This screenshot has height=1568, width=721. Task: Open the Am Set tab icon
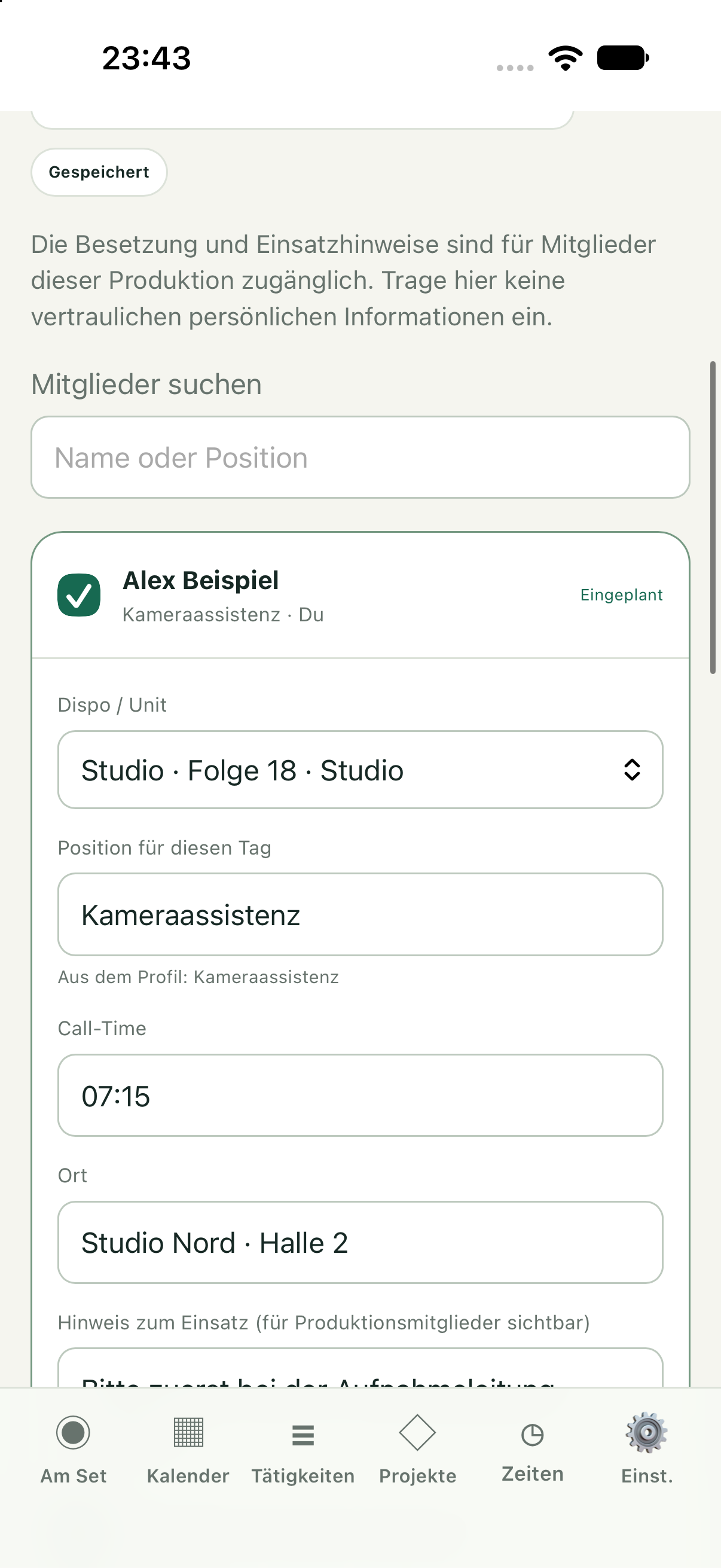pyautogui.click(x=73, y=1432)
